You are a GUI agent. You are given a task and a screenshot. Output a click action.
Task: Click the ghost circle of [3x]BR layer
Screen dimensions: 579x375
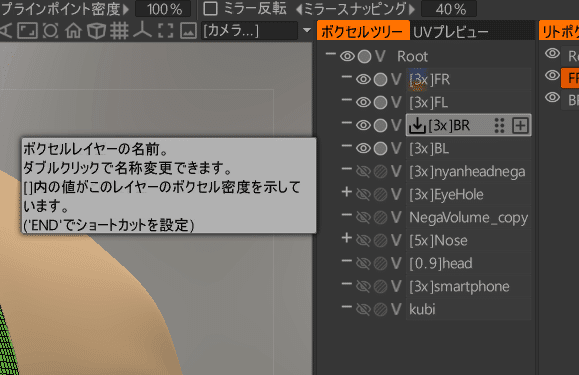(380, 125)
